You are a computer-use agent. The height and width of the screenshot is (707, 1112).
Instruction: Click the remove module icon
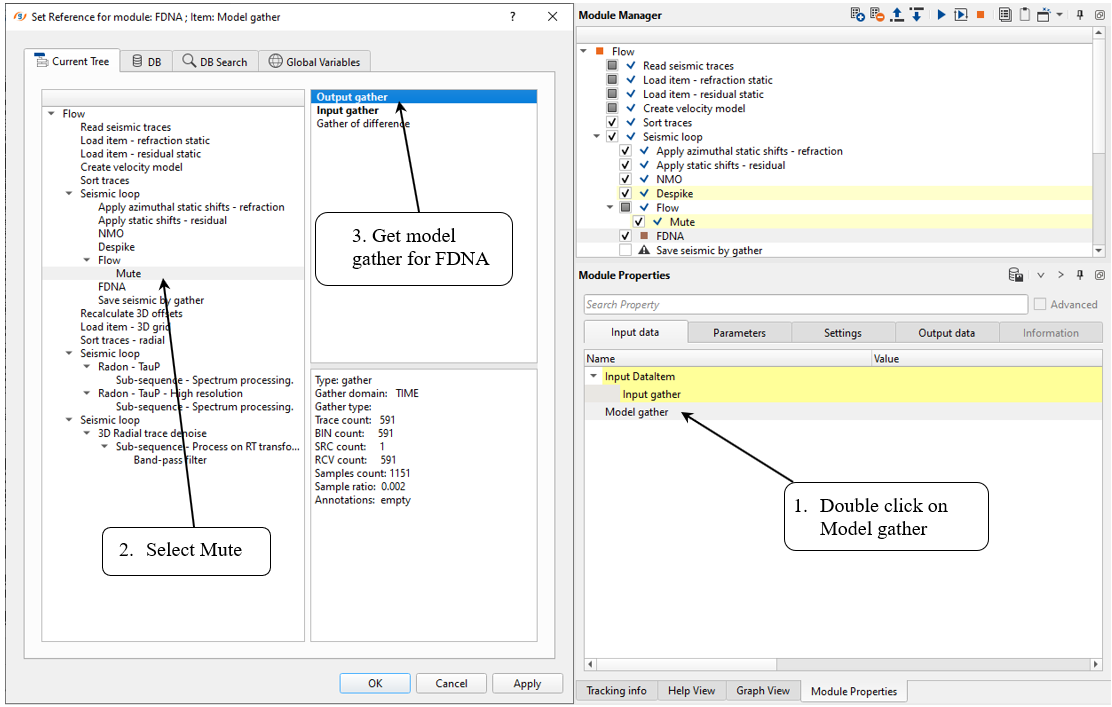click(877, 15)
